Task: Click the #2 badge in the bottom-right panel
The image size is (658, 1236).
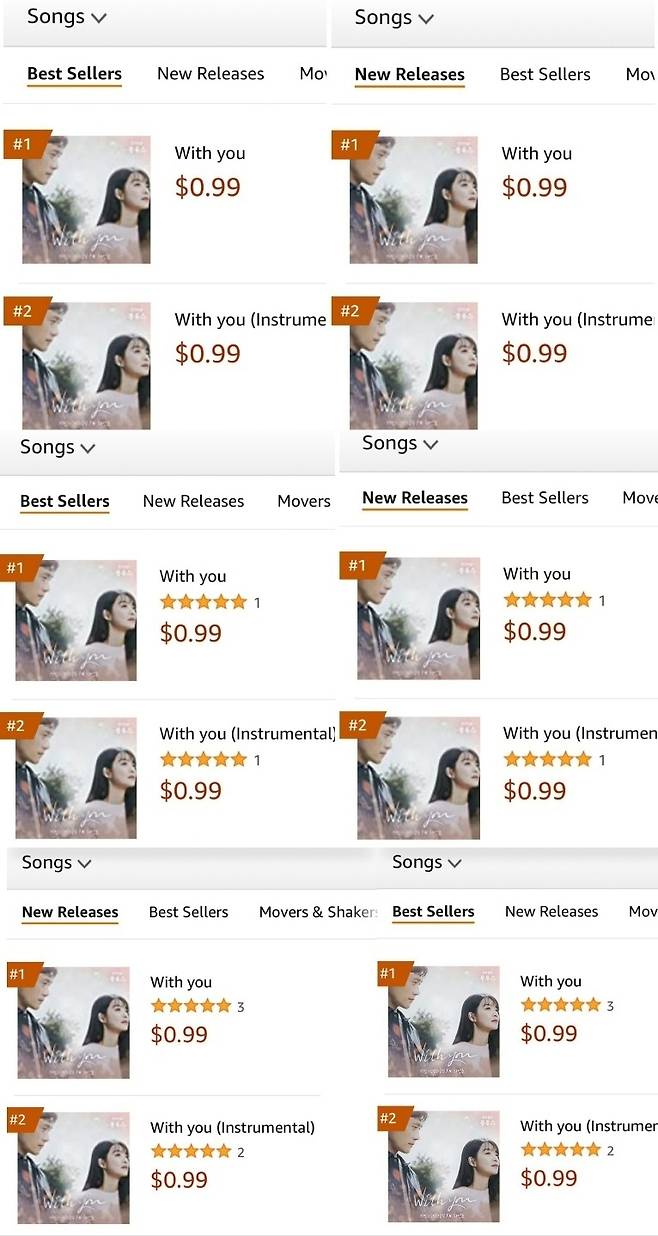Action: [x=388, y=1118]
